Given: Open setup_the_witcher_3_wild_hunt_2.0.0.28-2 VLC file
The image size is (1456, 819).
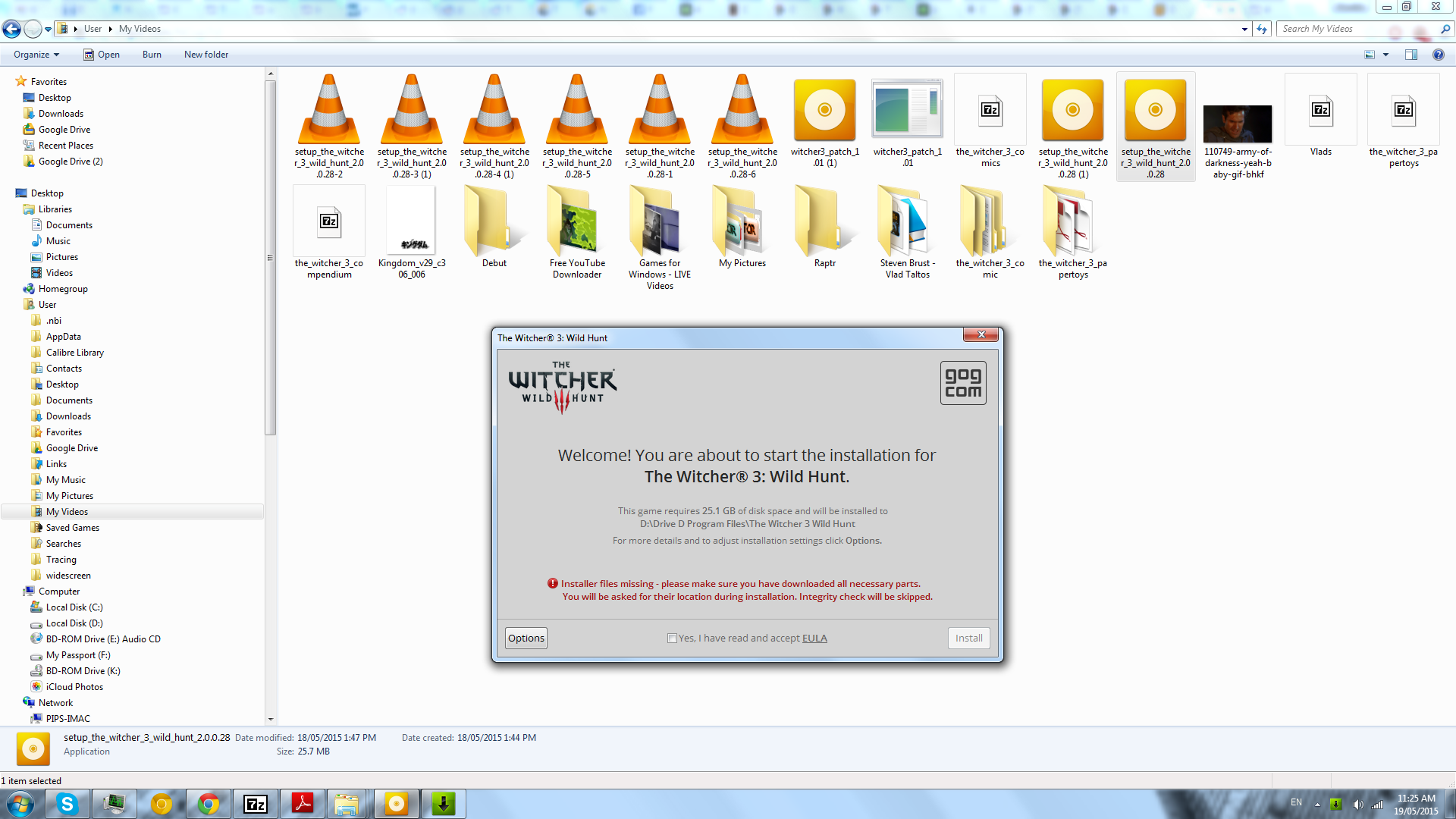Looking at the screenshot, I should tap(329, 126).
